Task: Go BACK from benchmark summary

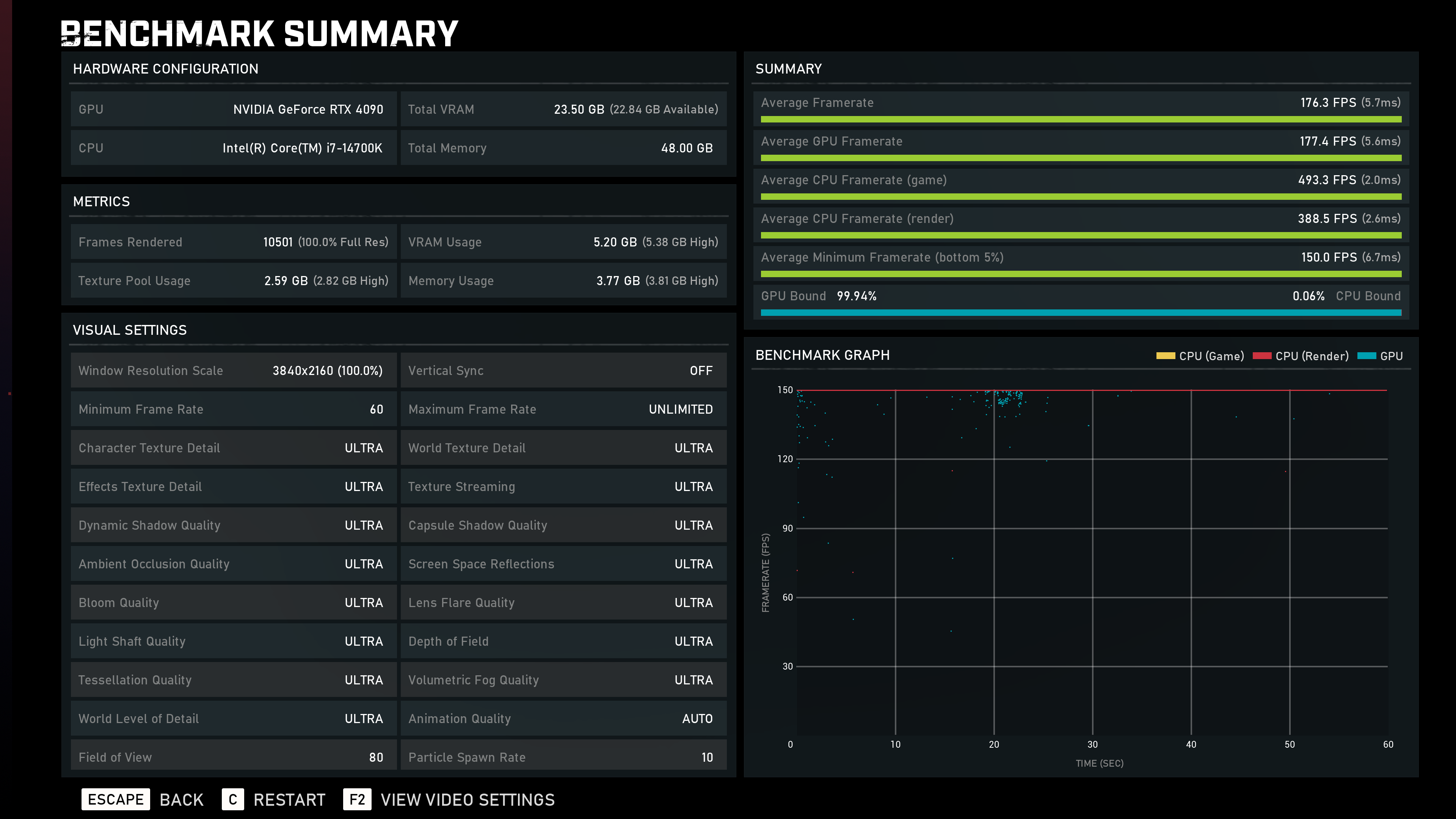Action: pyautogui.click(x=182, y=800)
